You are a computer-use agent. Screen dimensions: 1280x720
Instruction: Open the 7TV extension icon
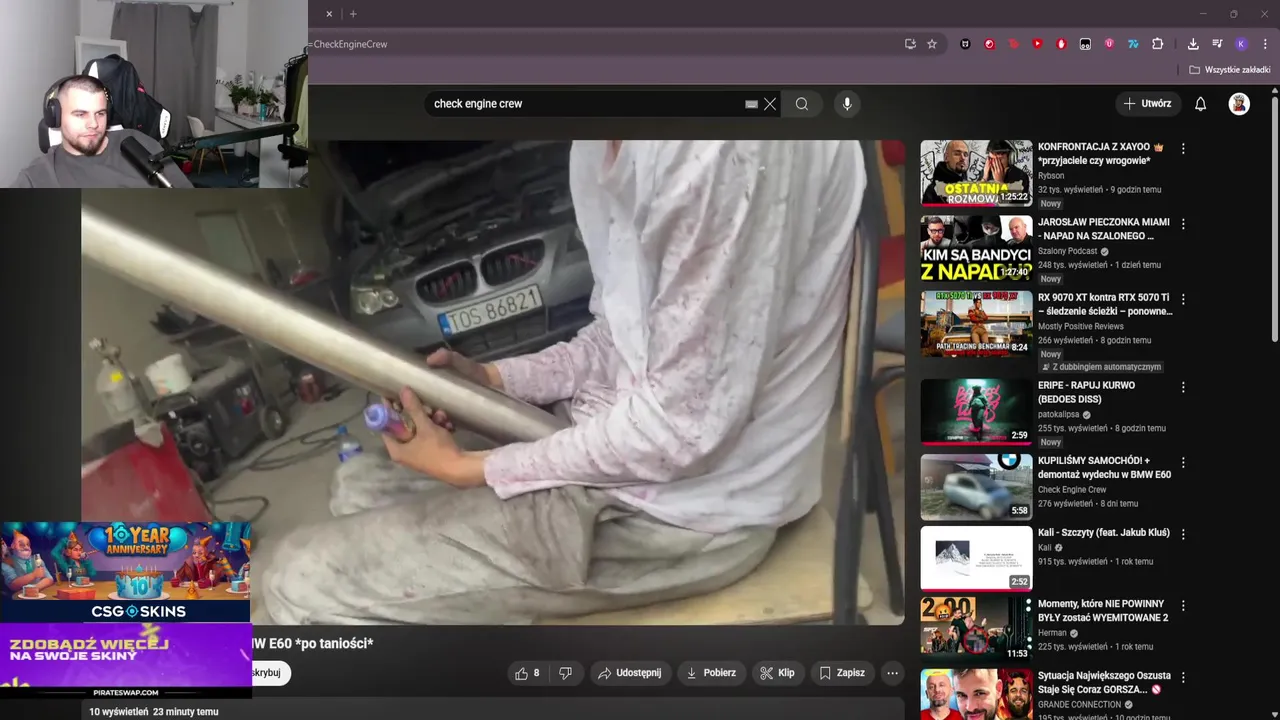1133,44
